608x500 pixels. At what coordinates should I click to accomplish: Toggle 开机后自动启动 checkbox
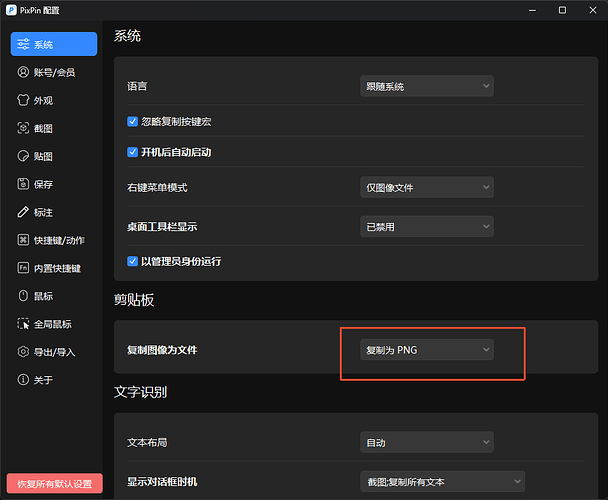click(133, 152)
